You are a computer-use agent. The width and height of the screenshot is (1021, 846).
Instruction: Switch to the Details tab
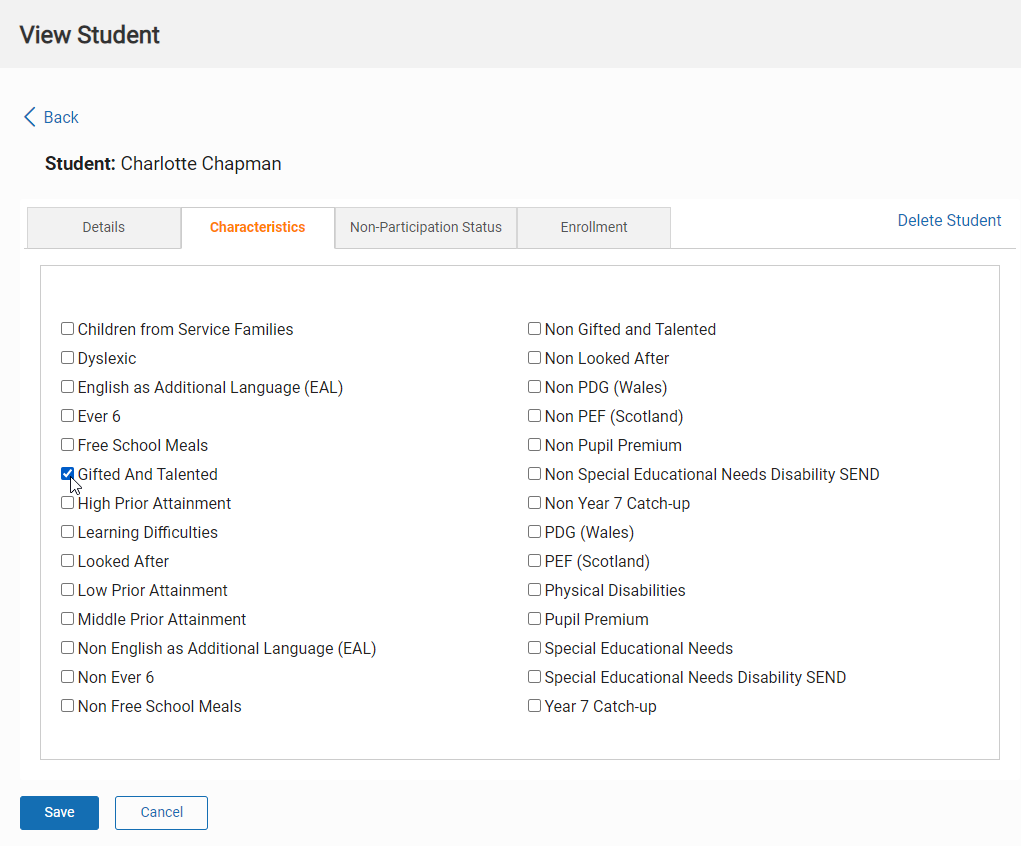pyautogui.click(x=103, y=227)
